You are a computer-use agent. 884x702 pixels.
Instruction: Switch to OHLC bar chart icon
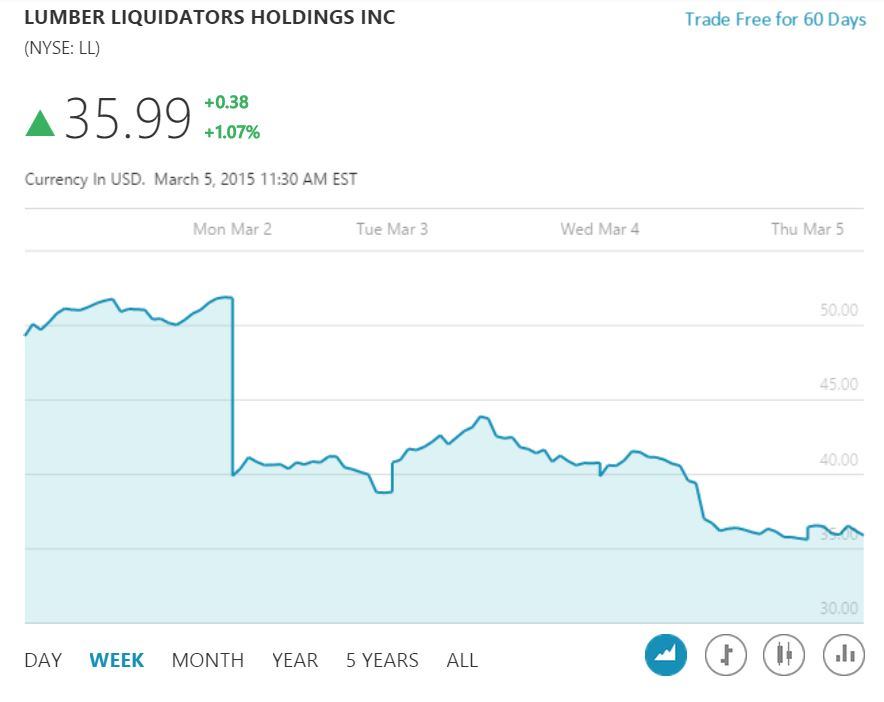pyautogui.click(x=726, y=656)
